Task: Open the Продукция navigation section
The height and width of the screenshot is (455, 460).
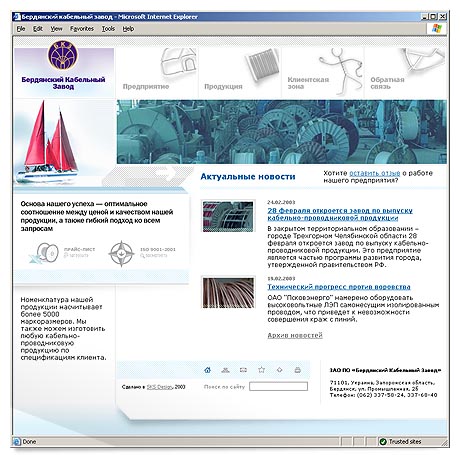Action: coord(223,86)
